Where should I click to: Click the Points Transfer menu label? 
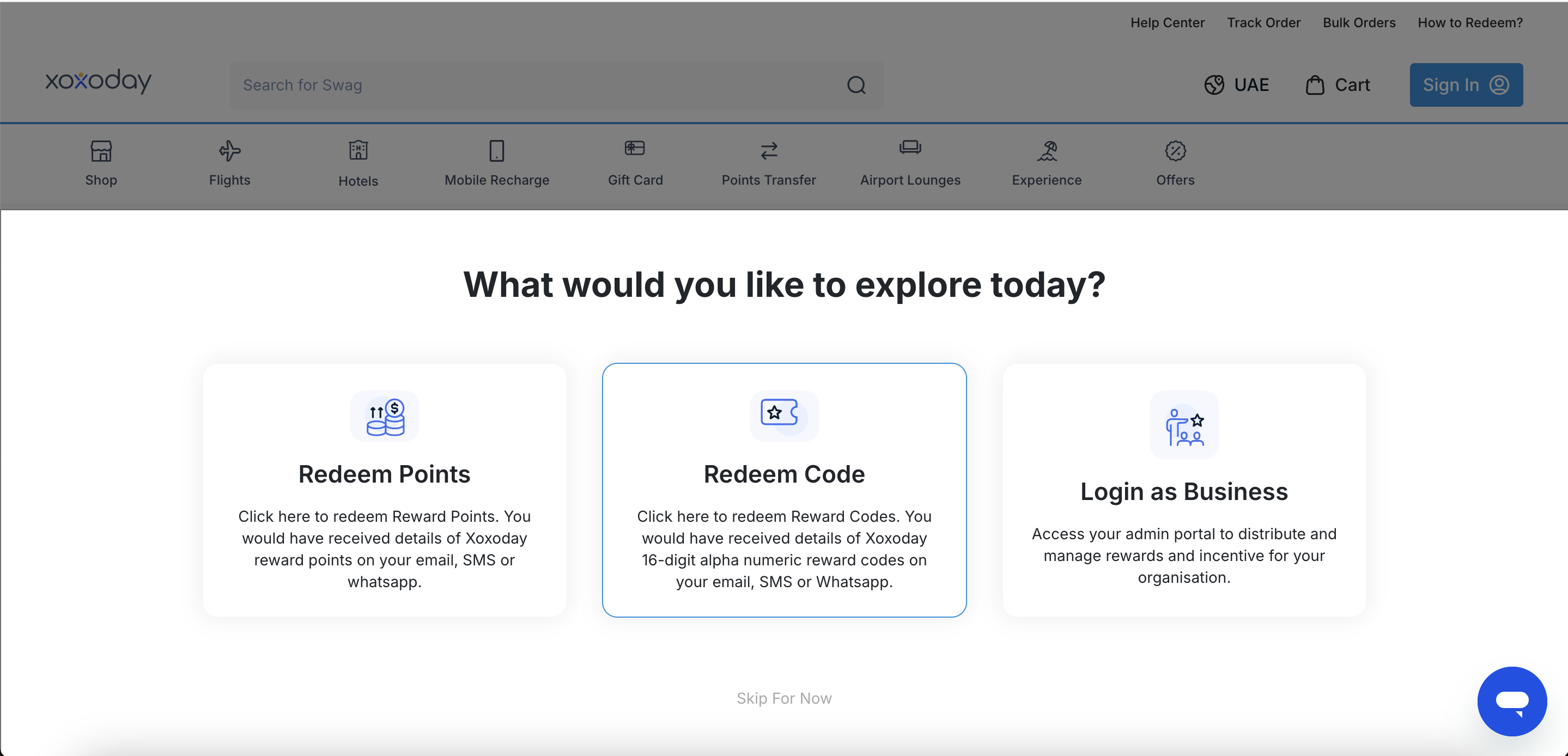point(769,180)
